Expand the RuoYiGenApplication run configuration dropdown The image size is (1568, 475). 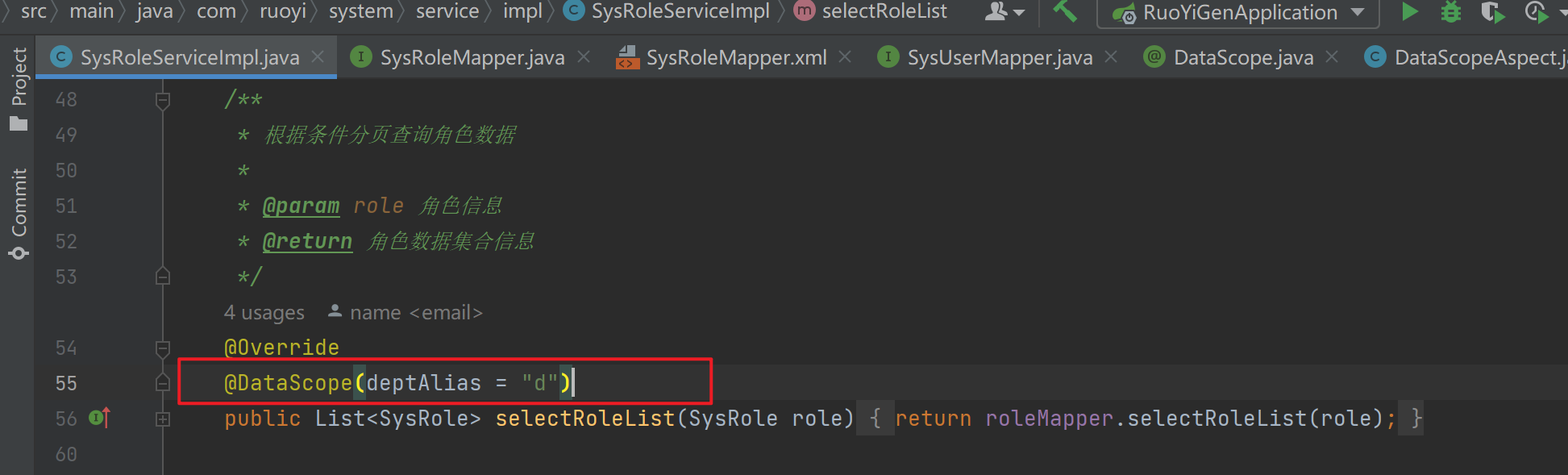1358,12
